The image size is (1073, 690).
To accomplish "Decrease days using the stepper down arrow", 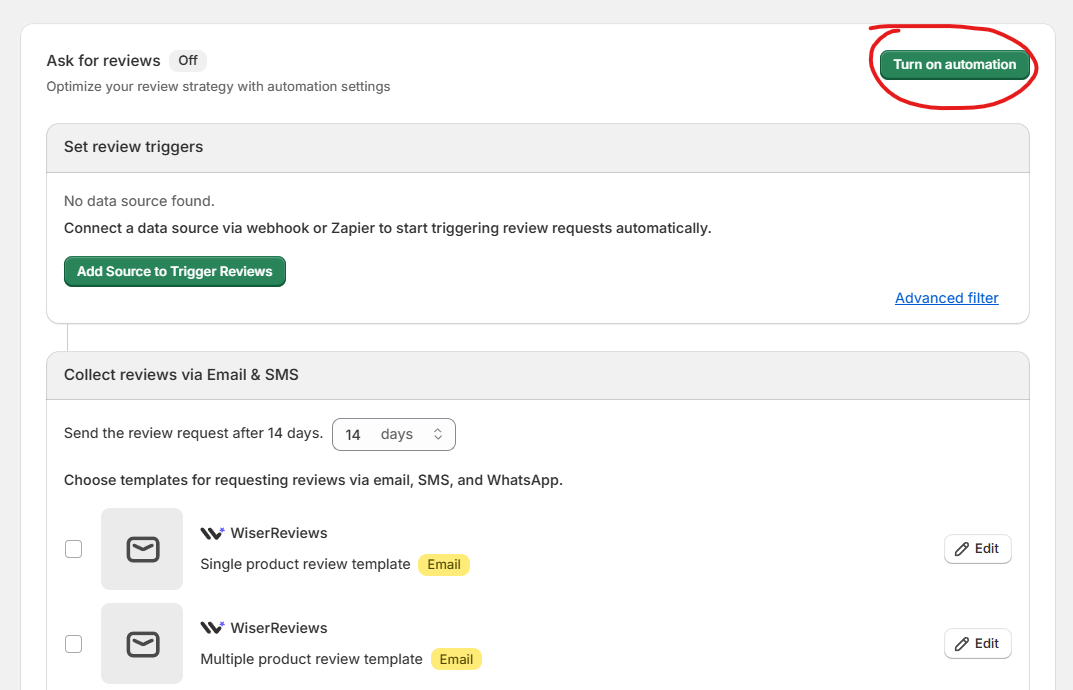I will pyautogui.click(x=438, y=439).
